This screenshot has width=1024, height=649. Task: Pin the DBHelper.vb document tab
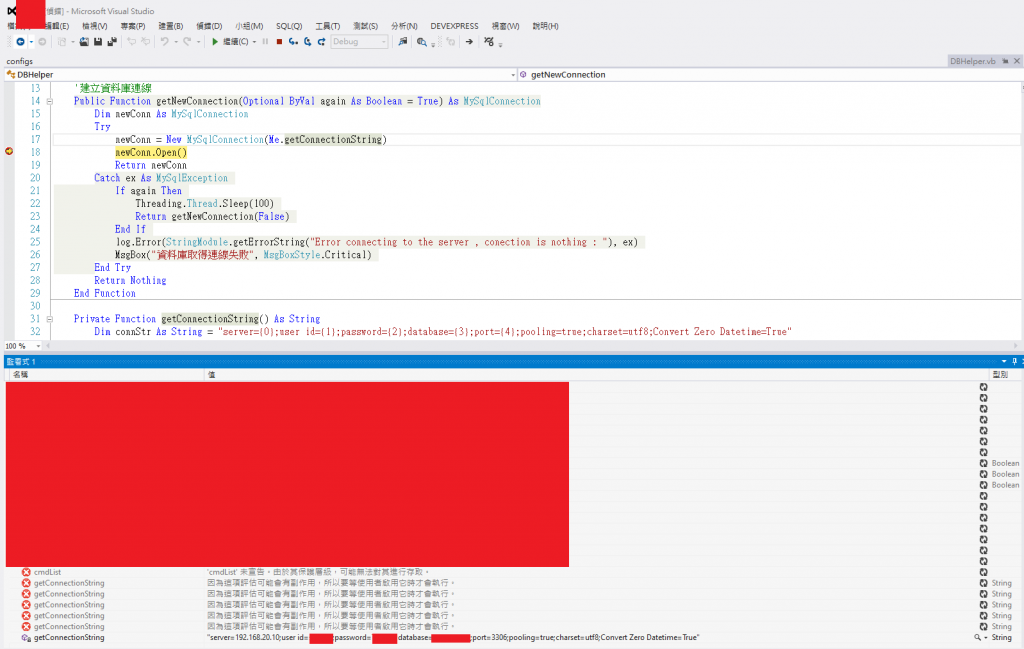point(1006,61)
